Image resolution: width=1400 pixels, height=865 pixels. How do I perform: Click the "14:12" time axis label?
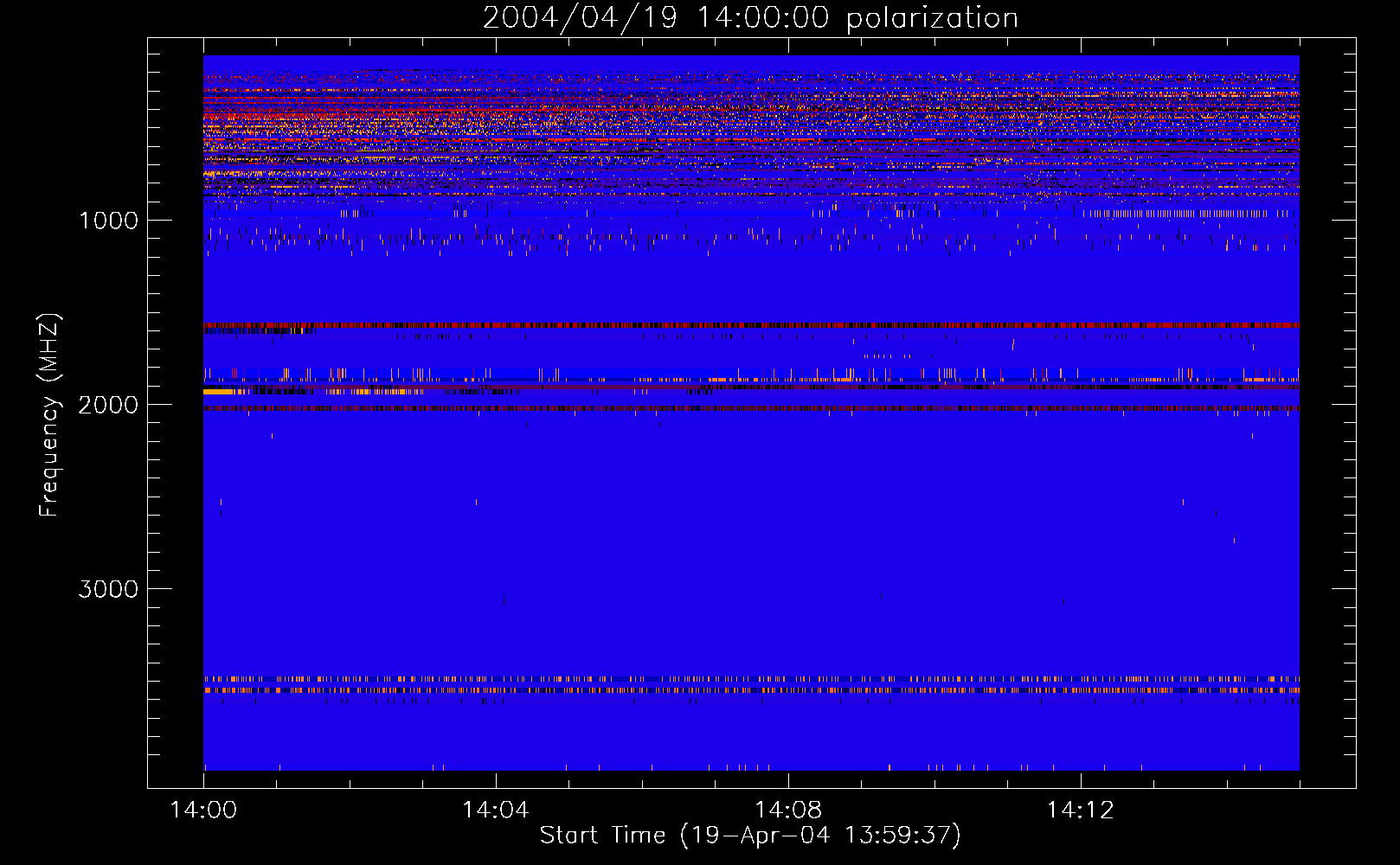click(1080, 811)
